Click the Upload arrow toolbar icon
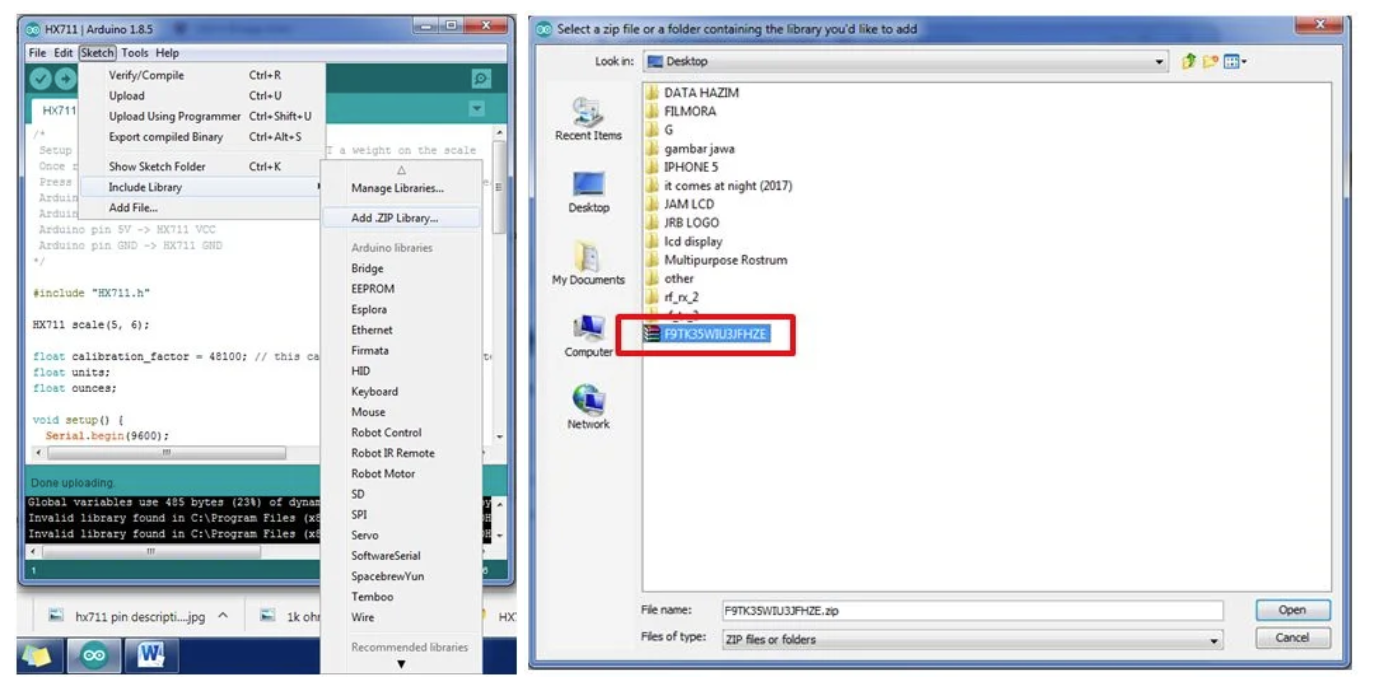This screenshot has width=1377, height=688. tap(66, 79)
